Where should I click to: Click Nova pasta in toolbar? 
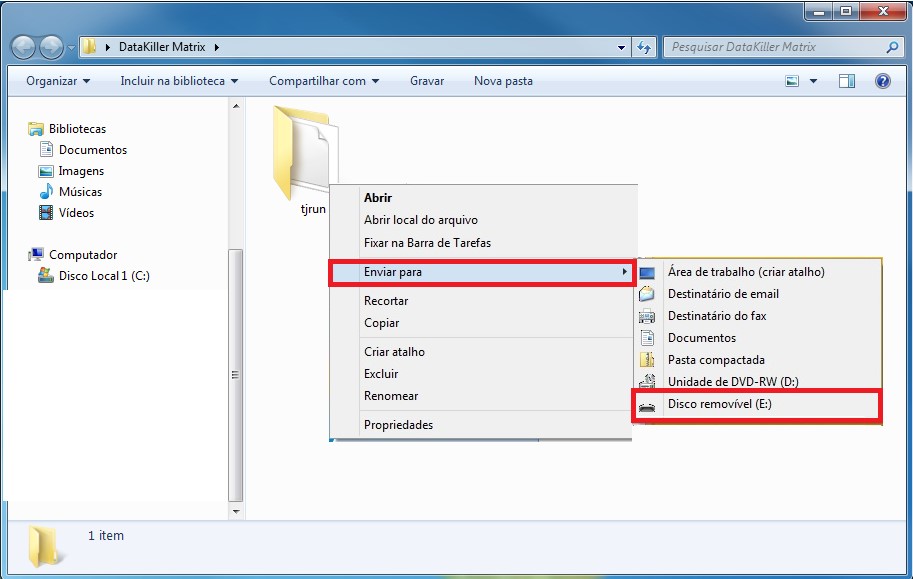[503, 81]
